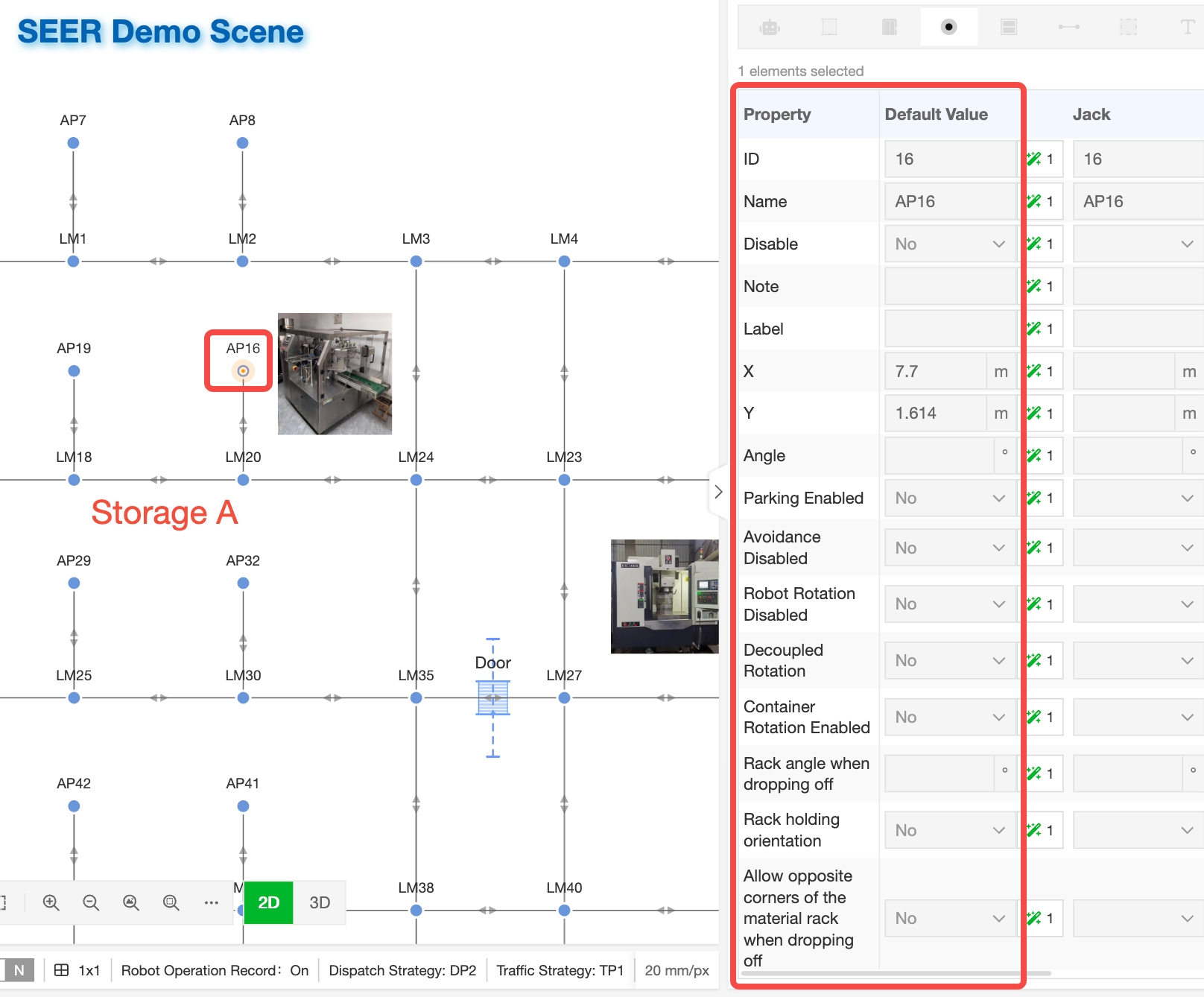Click the green edit icon in ID row
This screenshot has width=1204, height=997.
[1033, 159]
